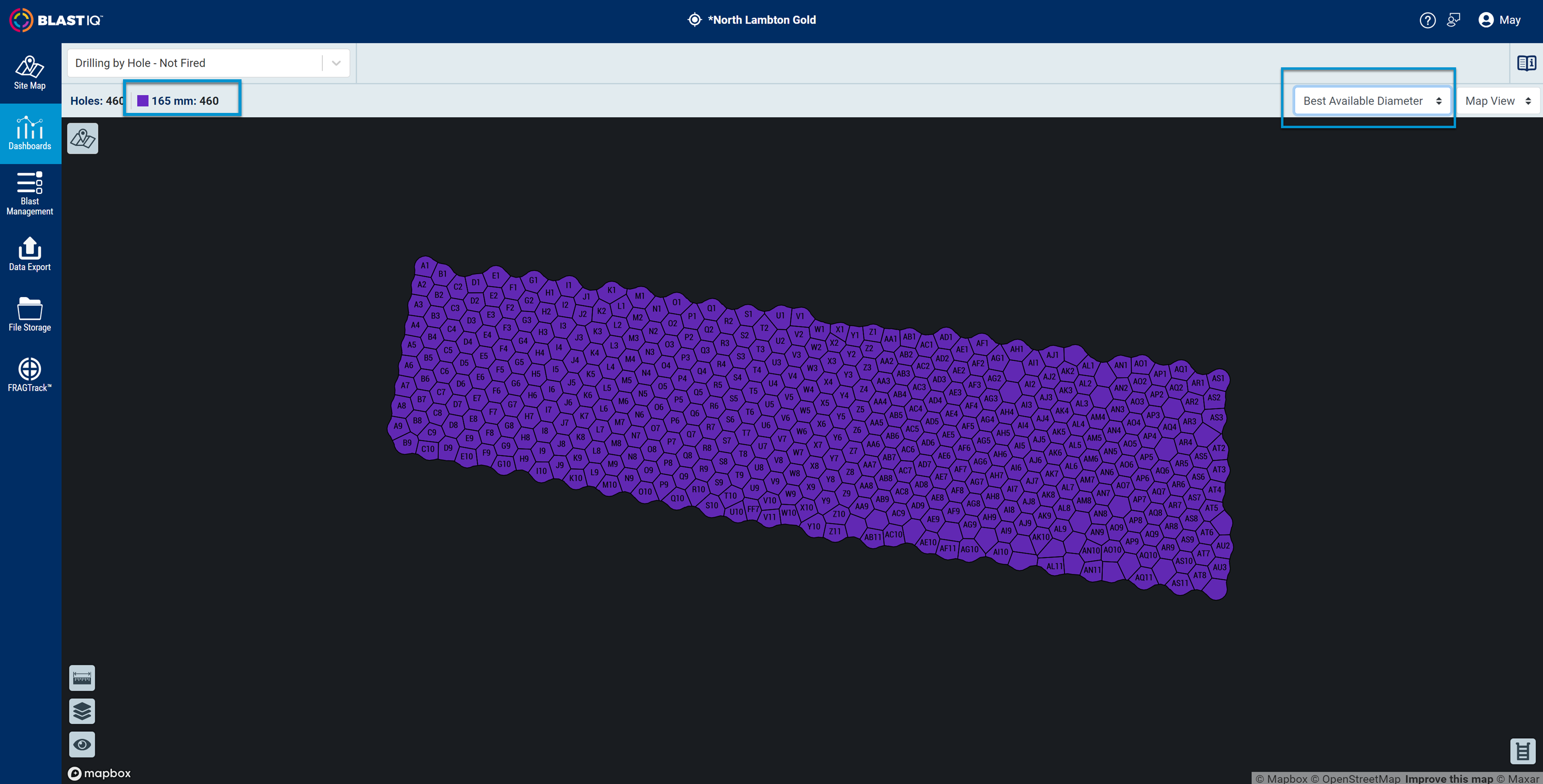This screenshot has width=1543, height=784.
Task: Open the map layers tool
Action: click(x=82, y=711)
